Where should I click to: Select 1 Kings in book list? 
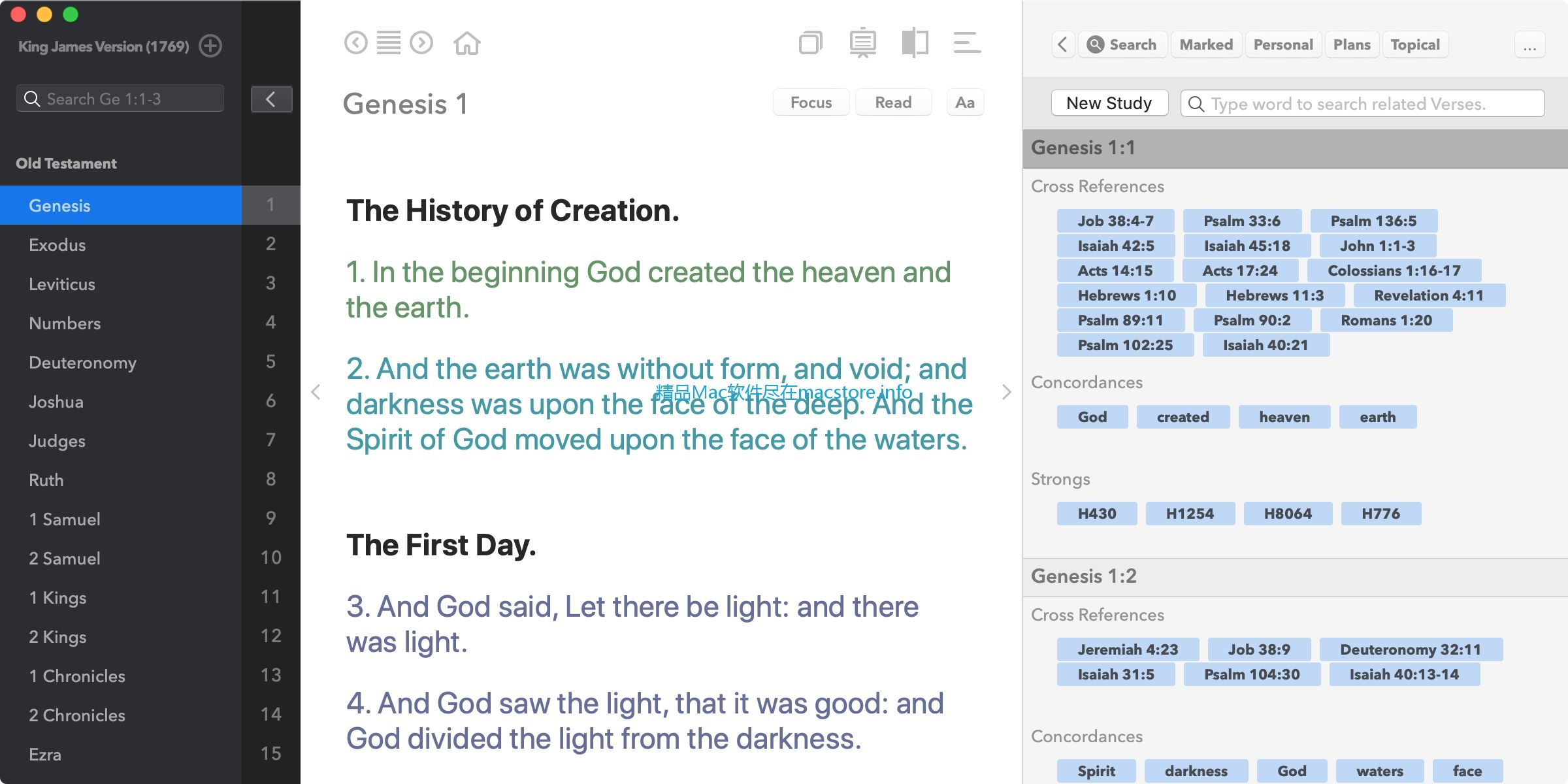coord(121,597)
